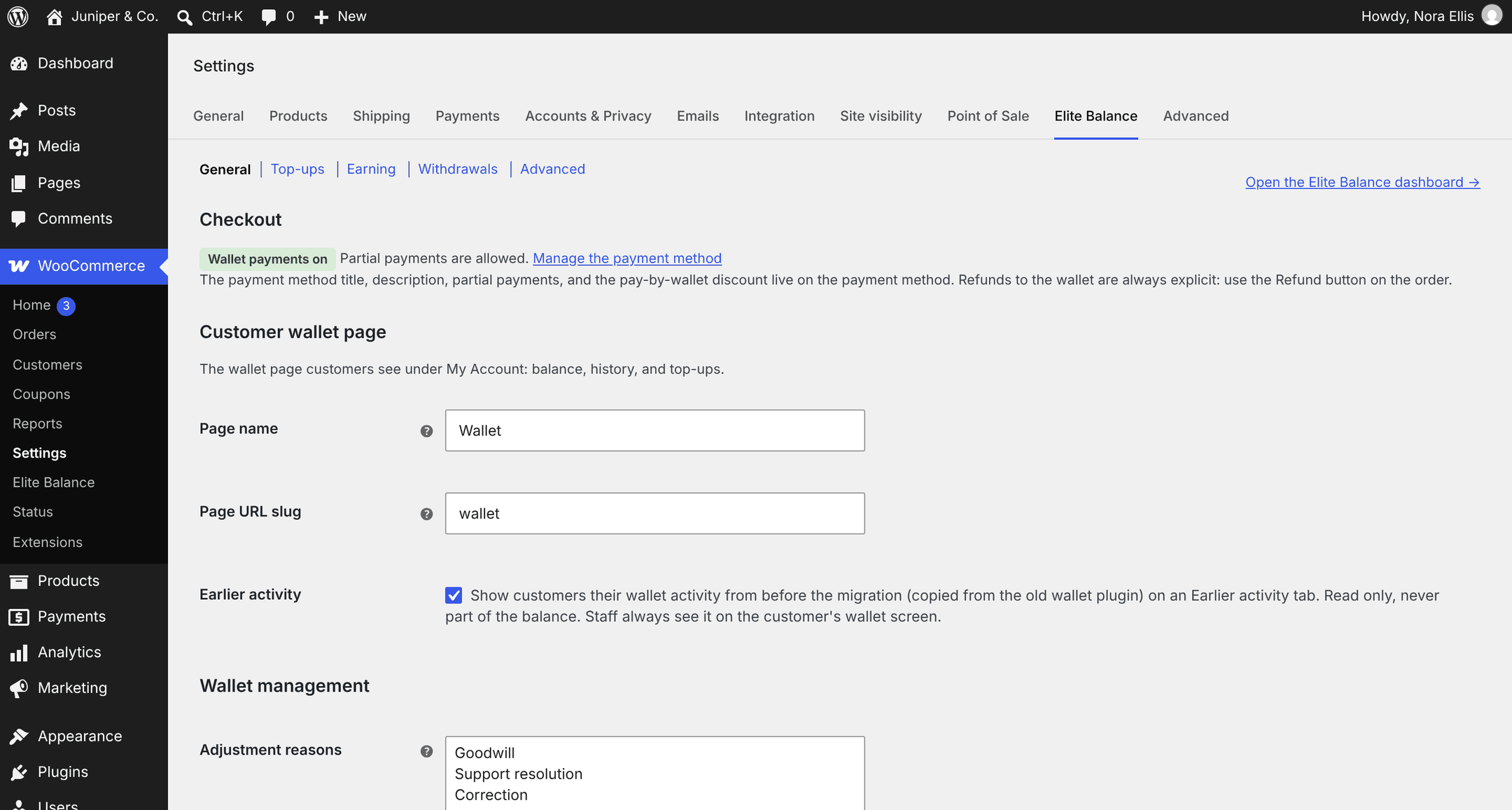Open the comments bubble in the admin bar

tap(269, 17)
